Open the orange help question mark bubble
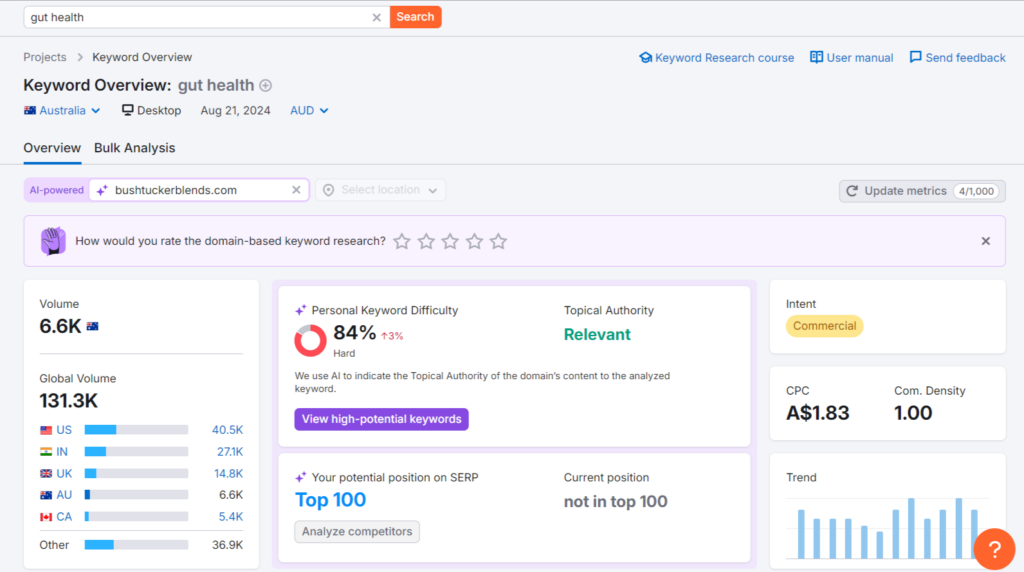The image size is (1024, 572). tap(994, 549)
